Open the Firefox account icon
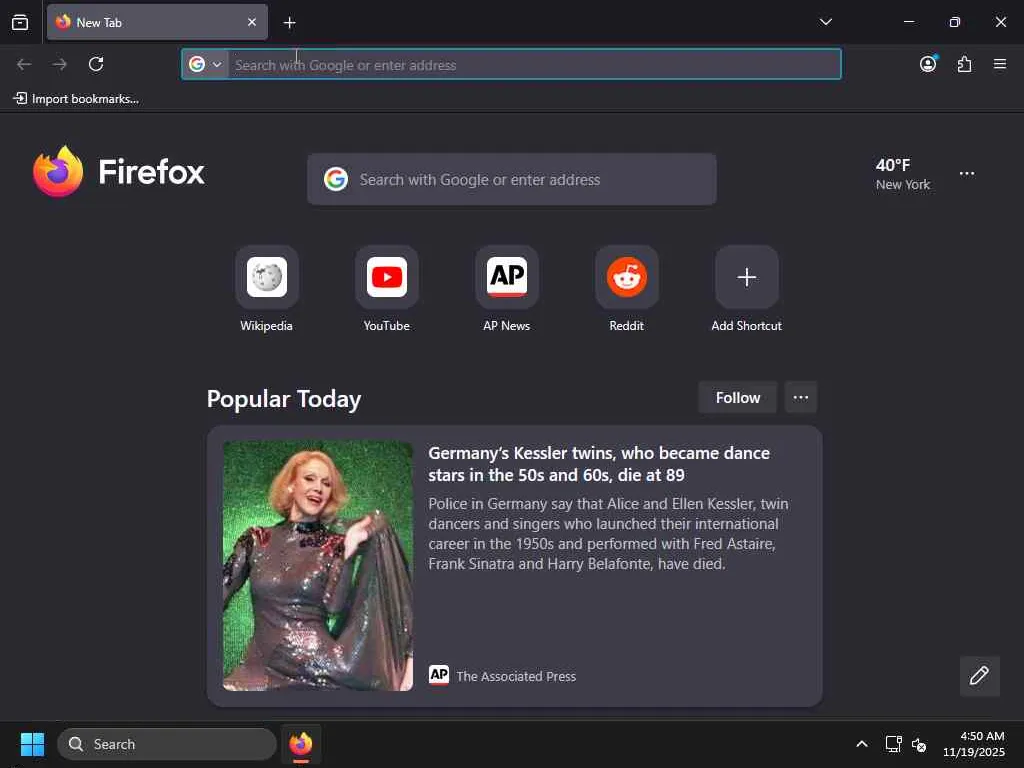The width and height of the screenshot is (1024, 768). 928,64
